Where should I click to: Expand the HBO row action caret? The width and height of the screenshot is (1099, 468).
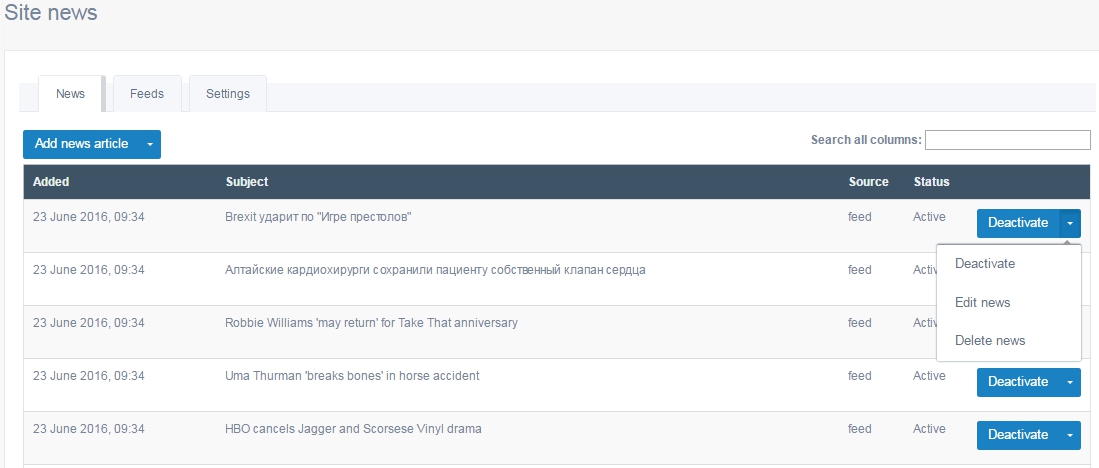coord(1070,435)
